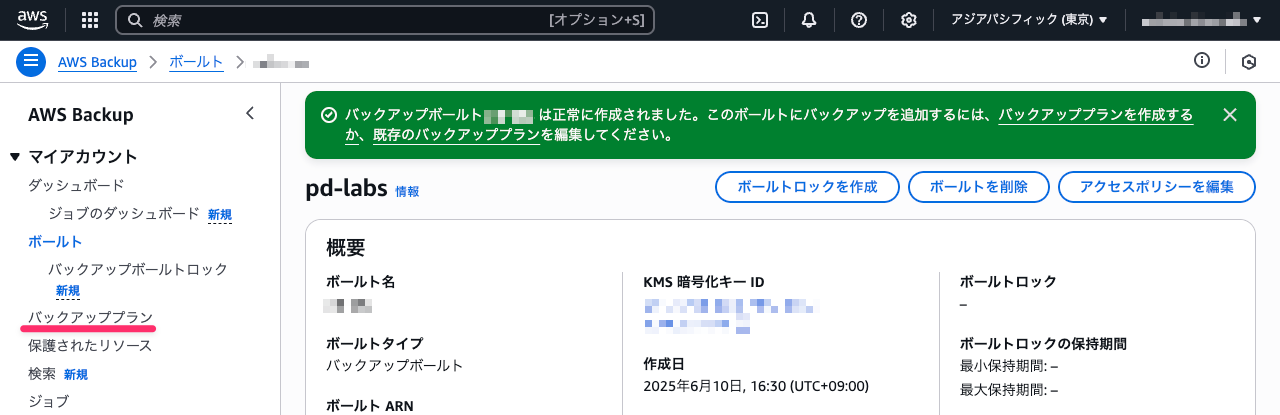The image size is (1280, 415).
Task: Open the notifications bell icon
Action: point(809,20)
